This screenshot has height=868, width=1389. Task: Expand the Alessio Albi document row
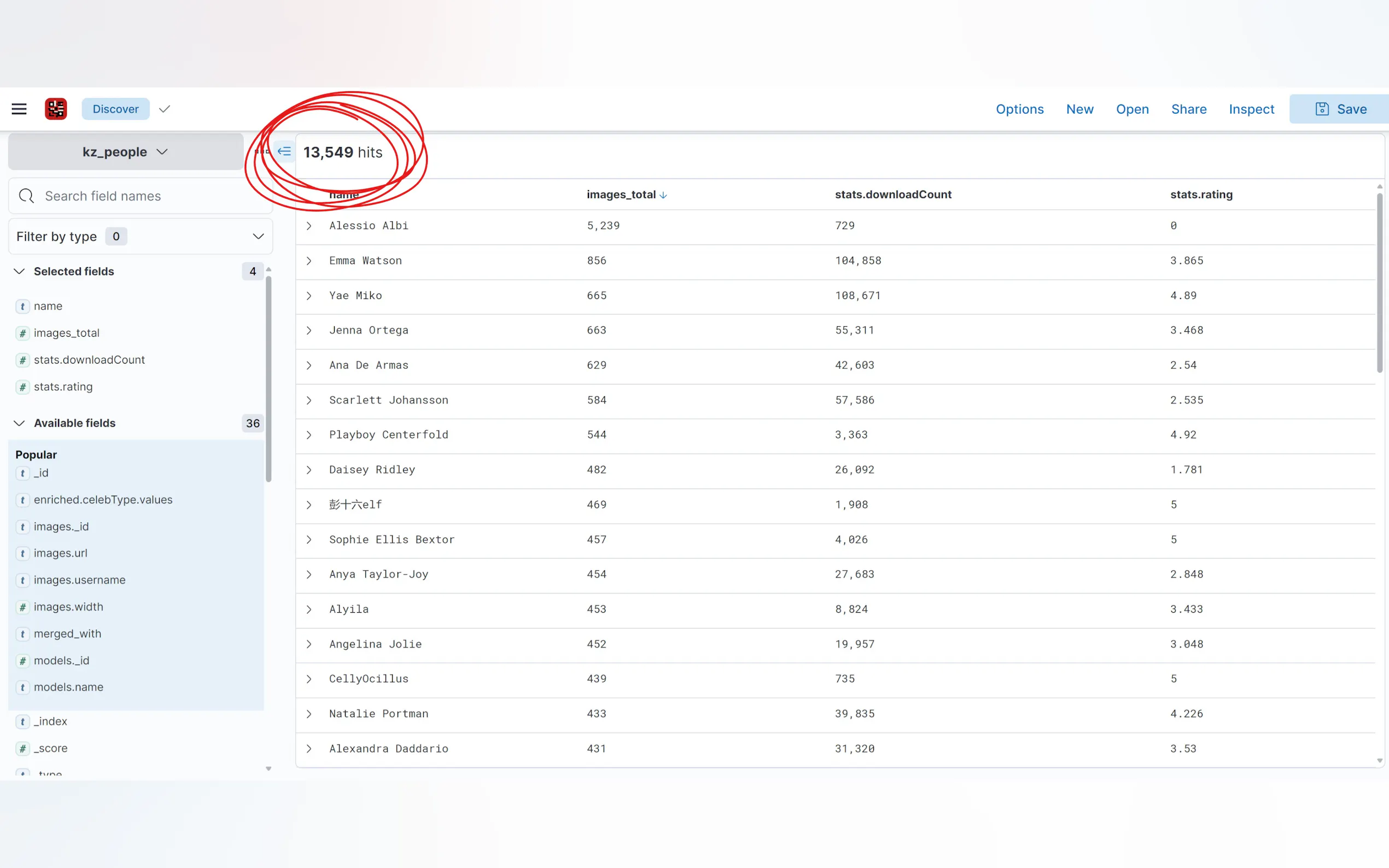pyautogui.click(x=309, y=226)
